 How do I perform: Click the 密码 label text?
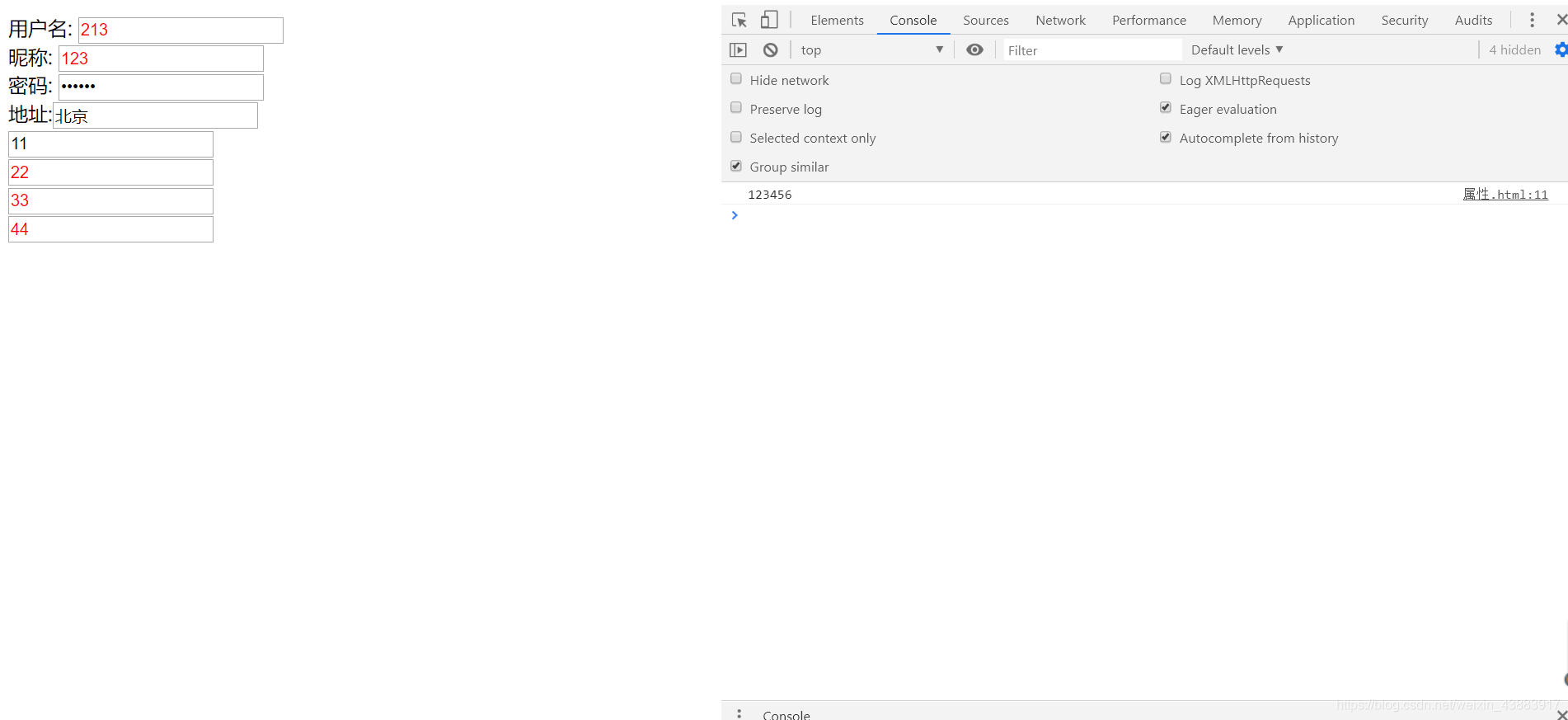pyautogui.click(x=31, y=87)
